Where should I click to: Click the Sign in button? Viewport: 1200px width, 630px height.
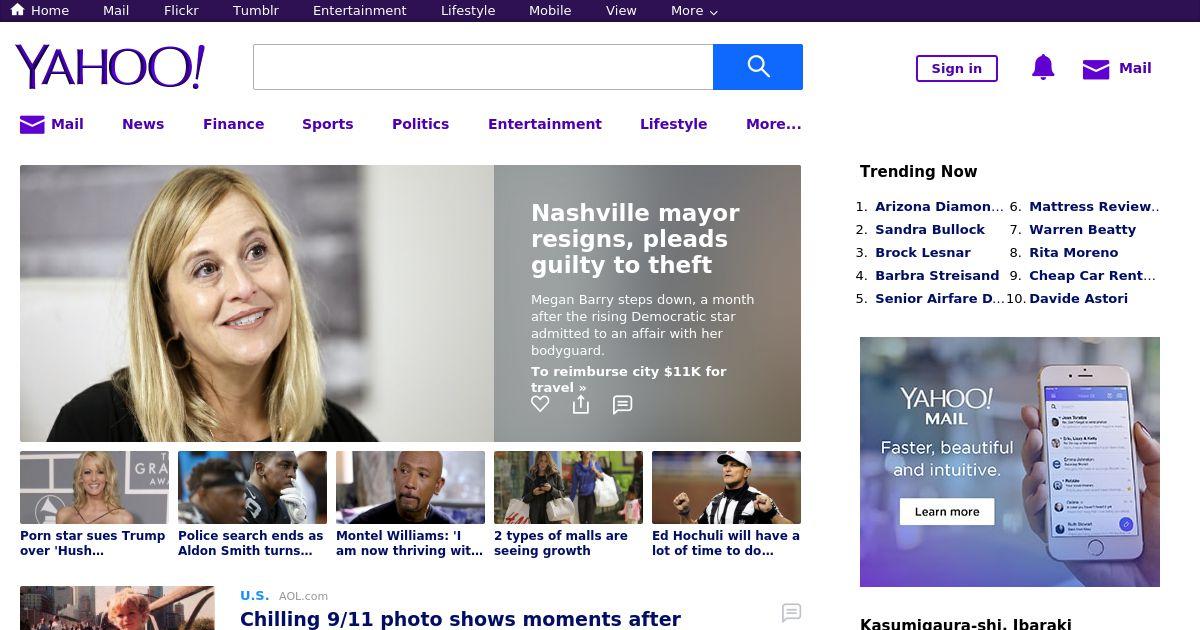(x=957, y=68)
